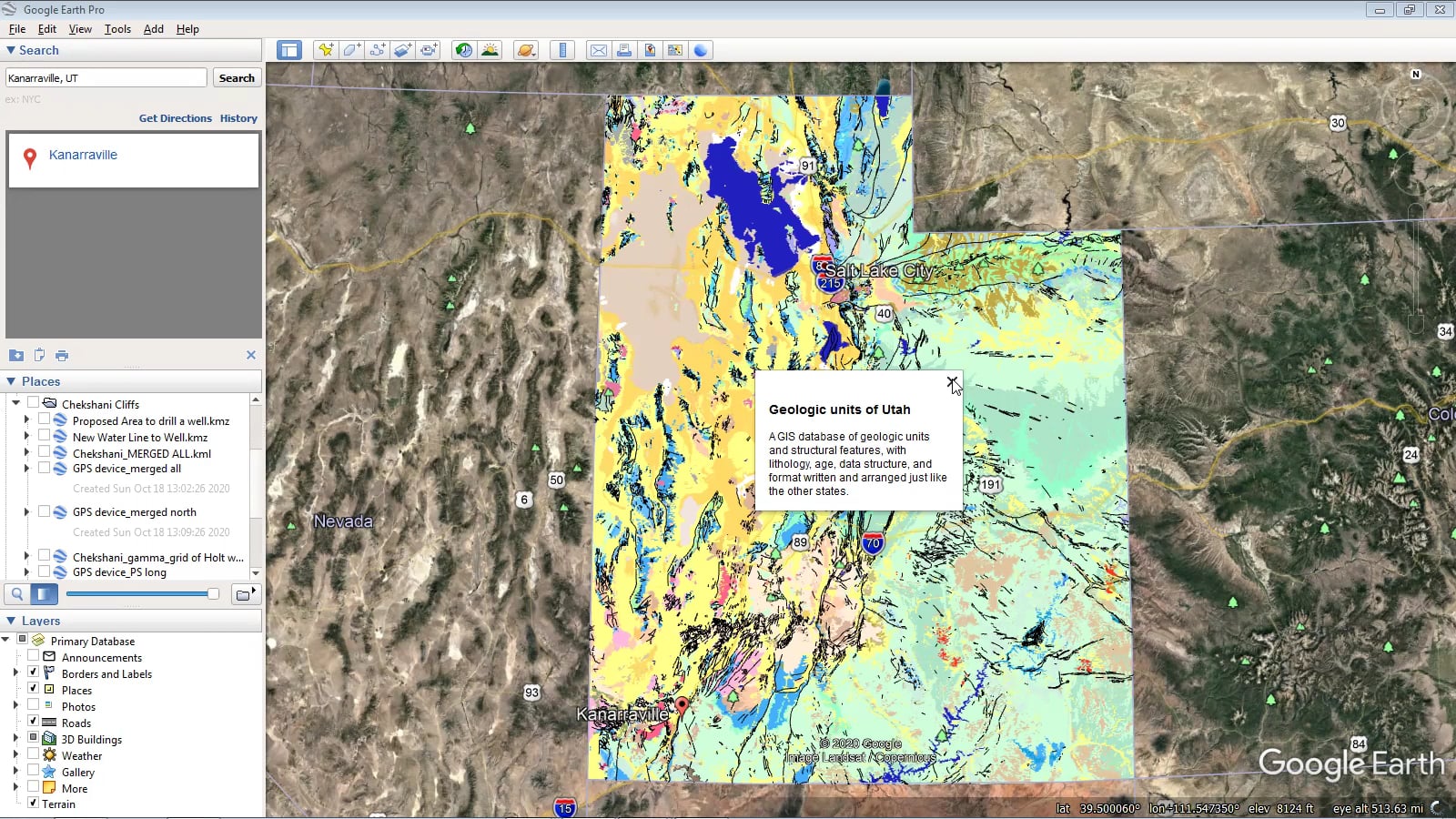
Task: Click the search field with Kanarraville, UT
Action: pos(106,78)
